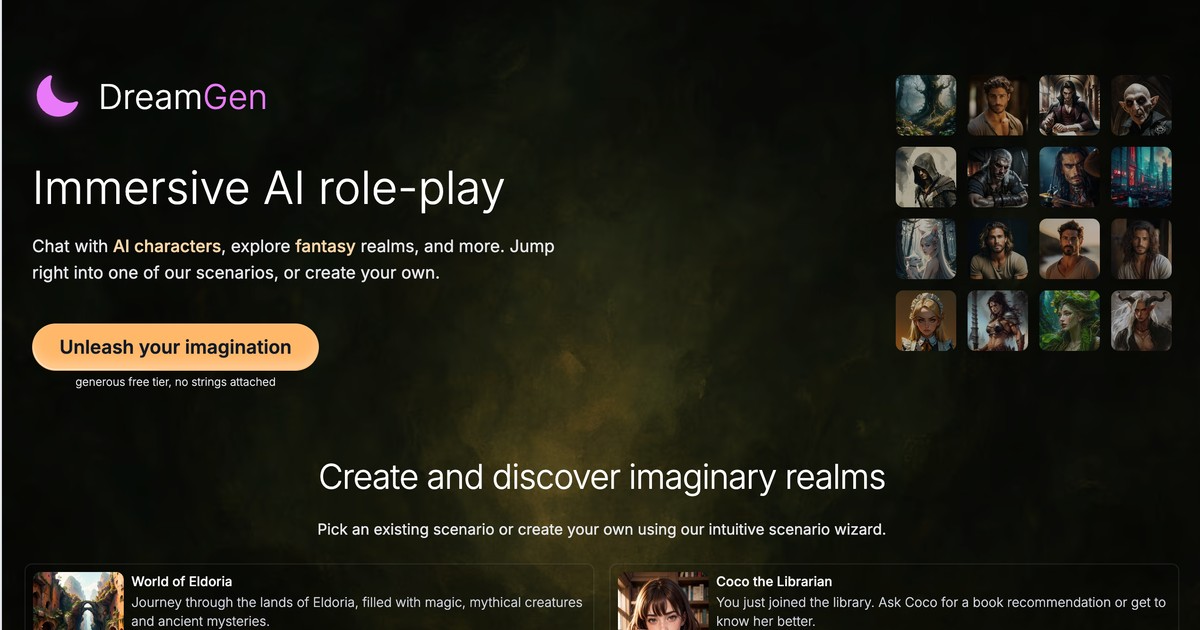This screenshot has width=1200, height=630.
Task: Click the Coco the Librarian title
Action: (774, 581)
